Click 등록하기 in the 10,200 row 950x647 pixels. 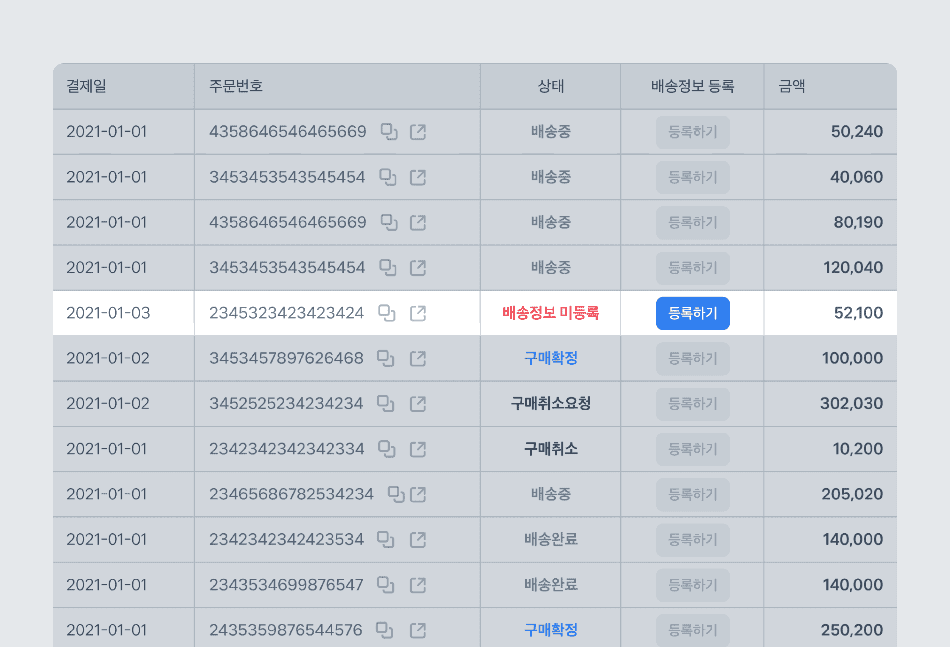693,450
